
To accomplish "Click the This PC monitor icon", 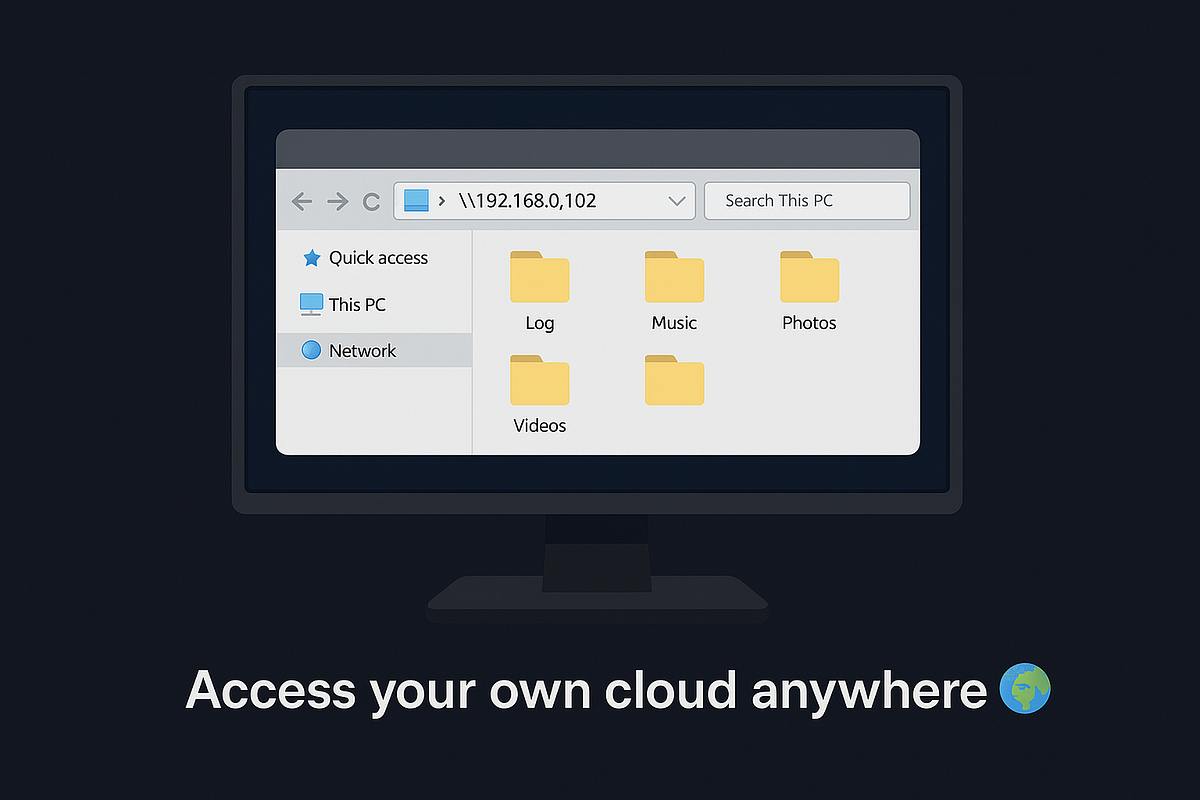I will [x=311, y=304].
